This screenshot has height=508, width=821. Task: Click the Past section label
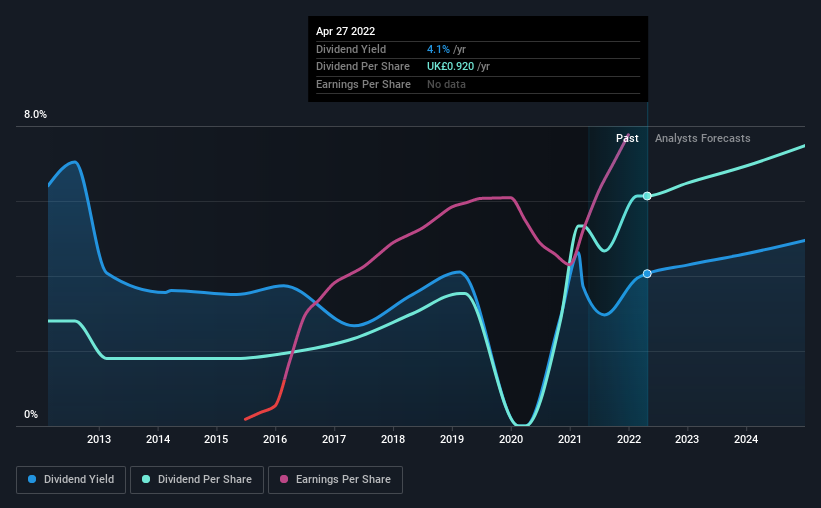tap(627, 138)
